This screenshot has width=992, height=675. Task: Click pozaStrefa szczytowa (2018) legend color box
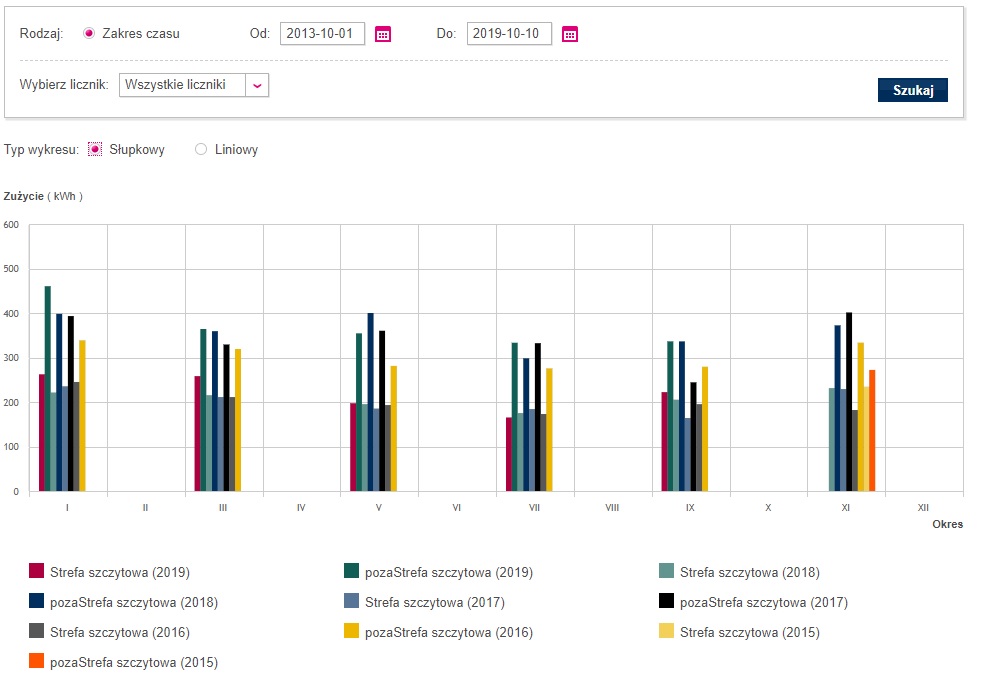(37, 602)
